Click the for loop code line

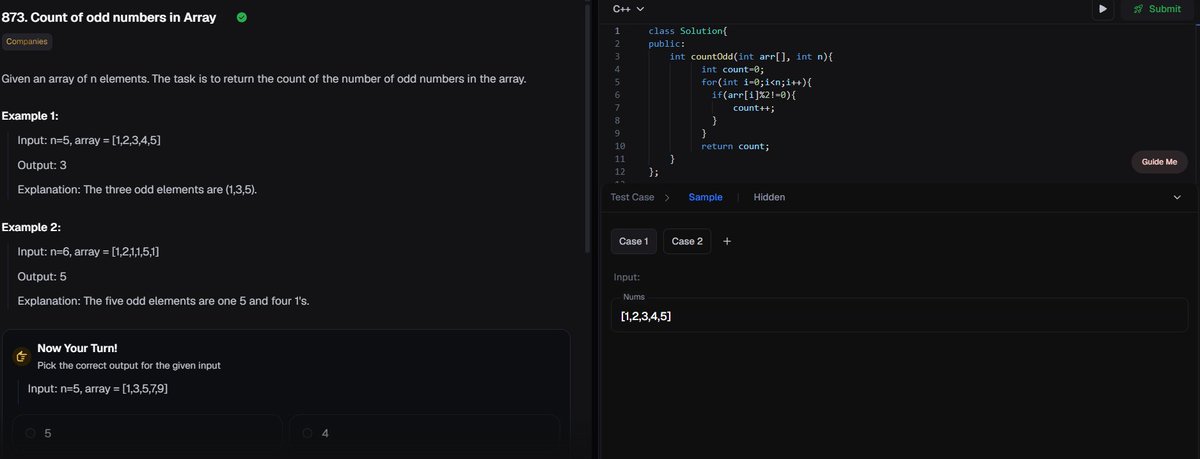pyautogui.click(x=757, y=82)
